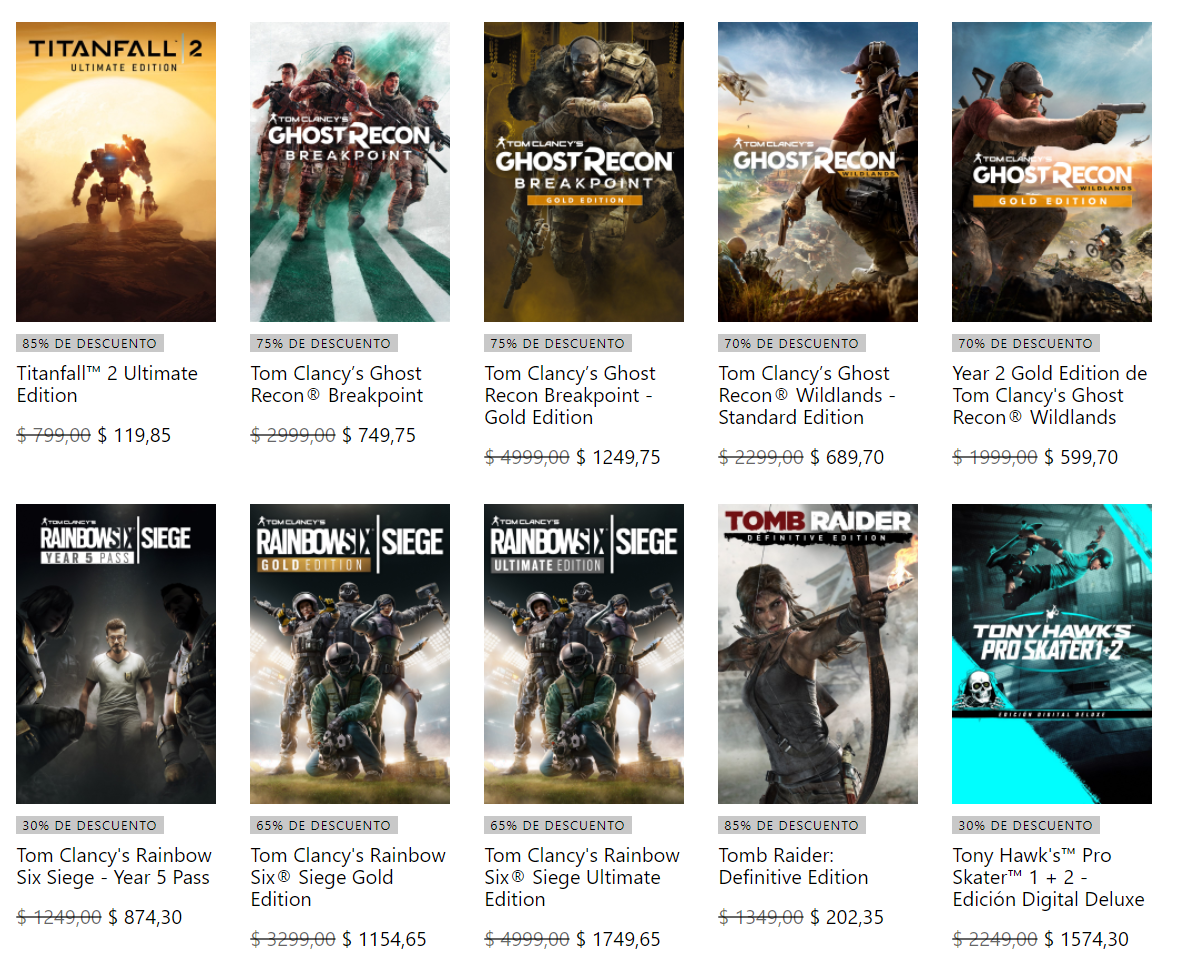Click Year 2 Gold Edition de Ghost Recon title

pyautogui.click(x=1049, y=395)
